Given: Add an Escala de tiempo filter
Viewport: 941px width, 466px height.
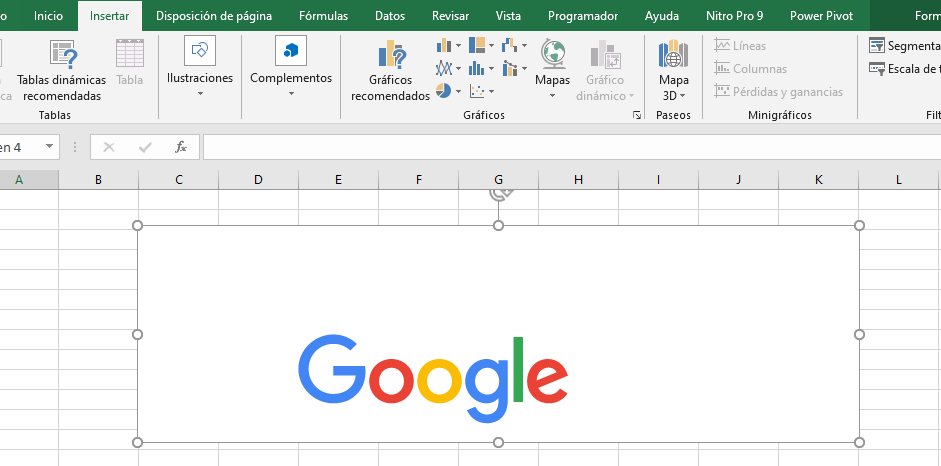Looking at the screenshot, I should click(904, 69).
